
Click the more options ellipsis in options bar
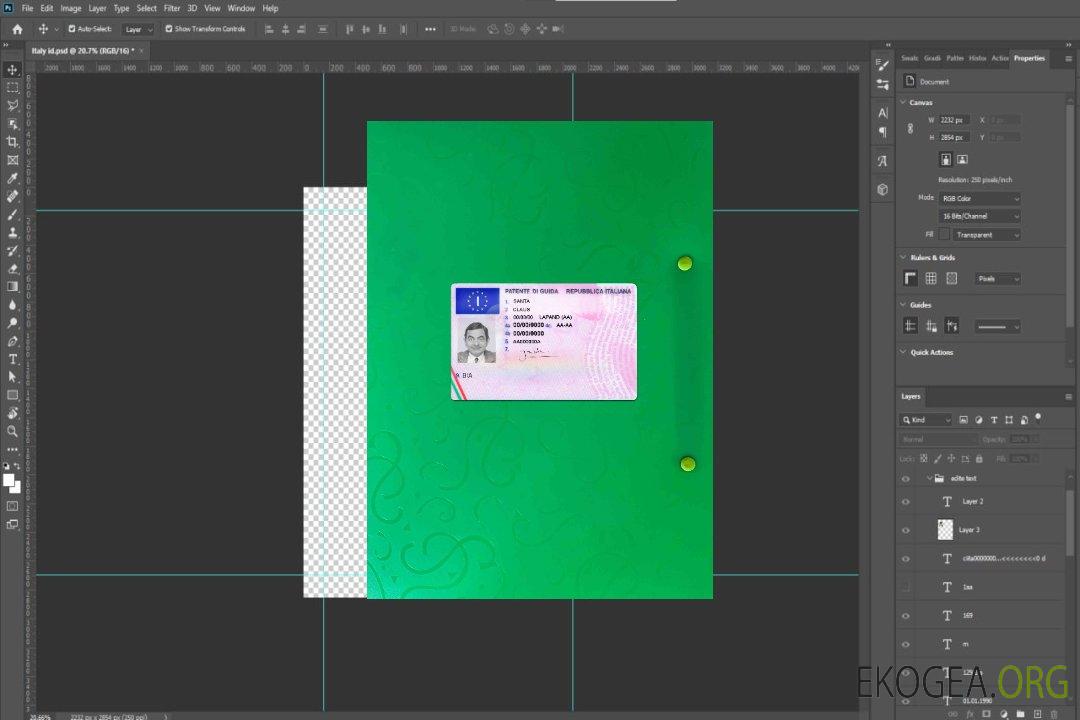coord(430,29)
